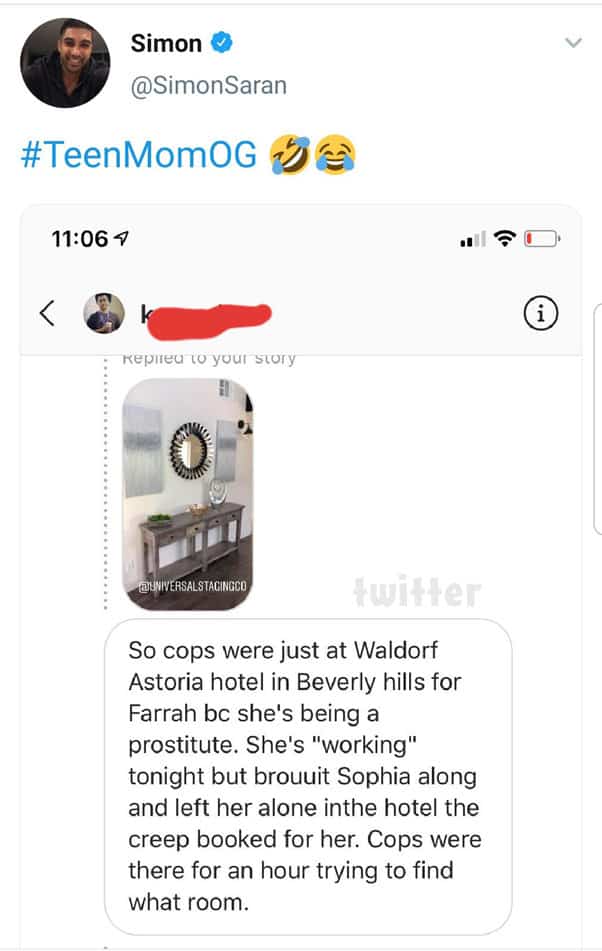Tap the sender's small profile picture
The width and height of the screenshot is (602, 951).
pyautogui.click(x=104, y=314)
